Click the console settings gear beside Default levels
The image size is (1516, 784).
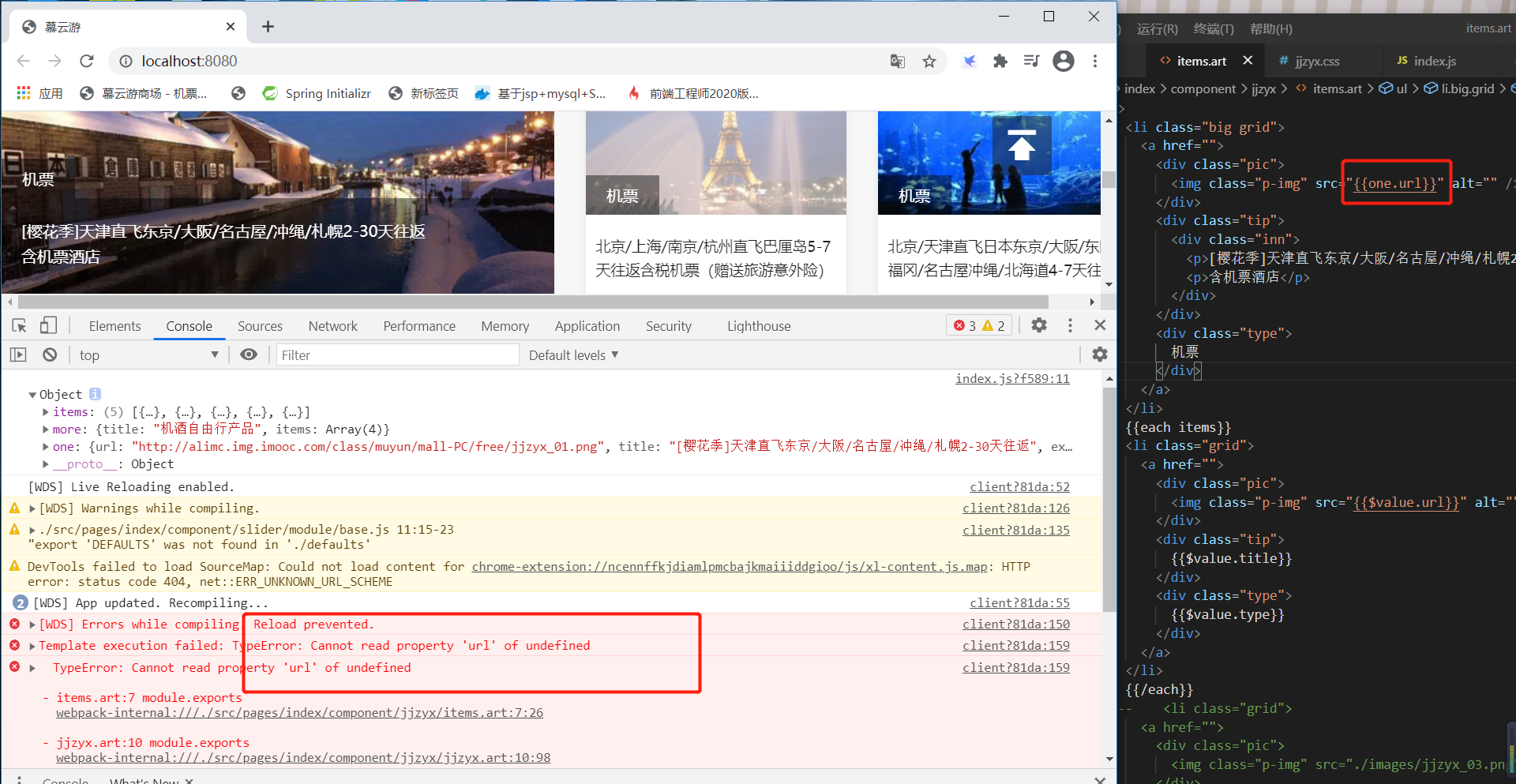pos(1099,354)
